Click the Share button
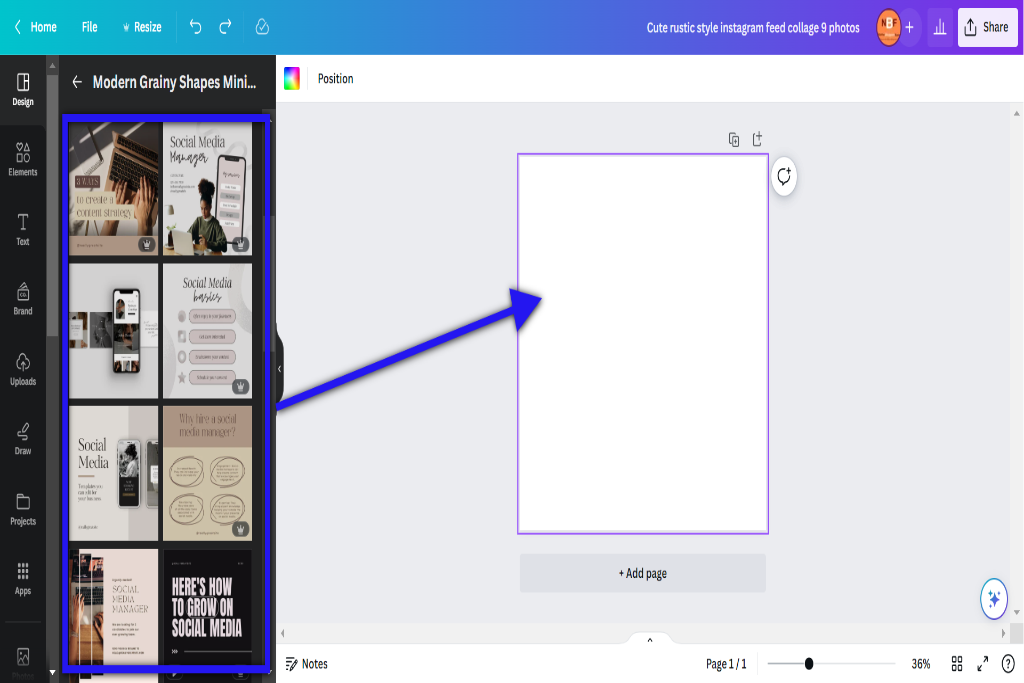Screen dimensions: 1024x683 tap(987, 27)
